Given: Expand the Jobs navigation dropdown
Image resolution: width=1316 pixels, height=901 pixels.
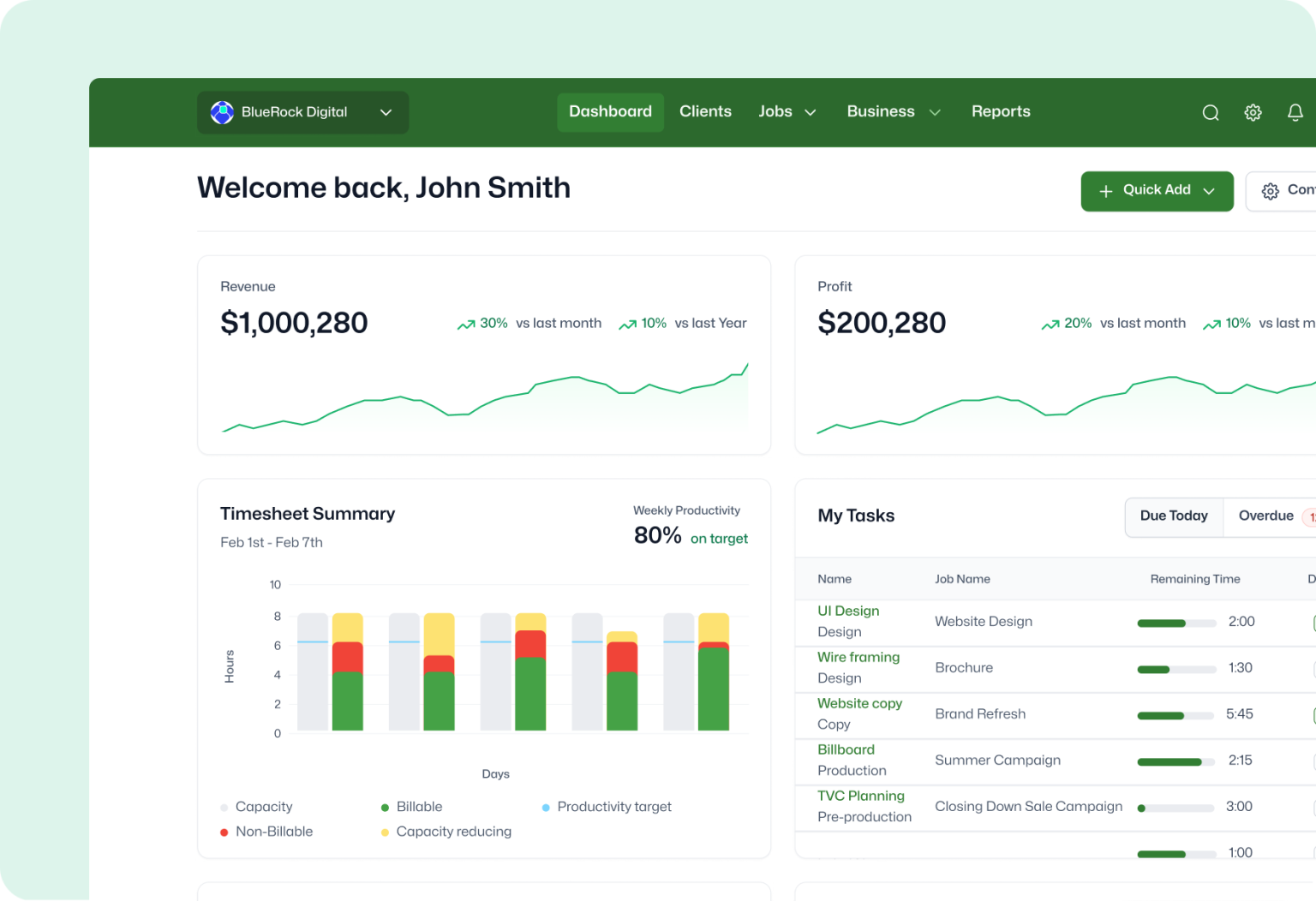Looking at the screenshot, I should [x=787, y=111].
